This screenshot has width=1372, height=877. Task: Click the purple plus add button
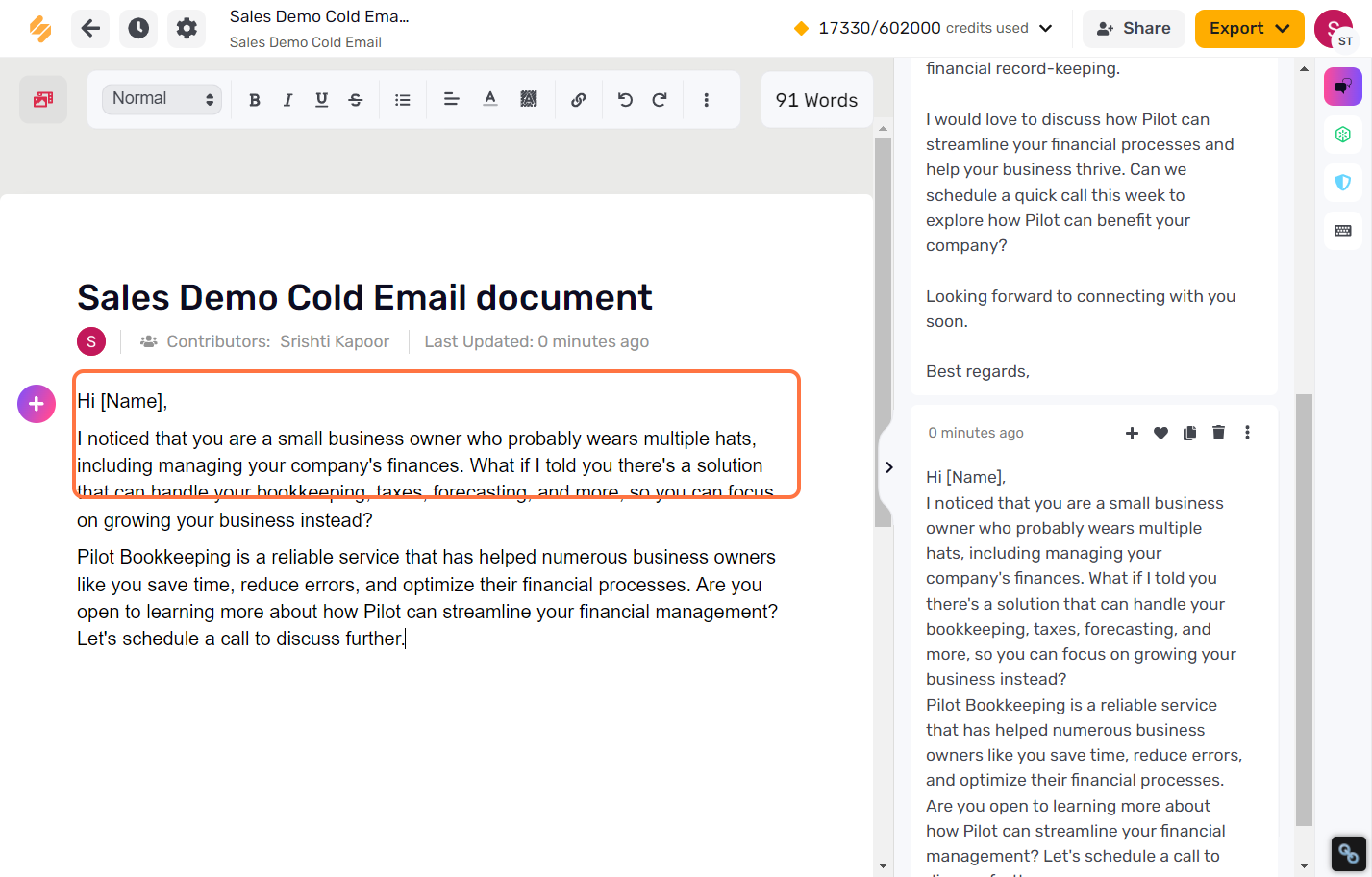coord(37,404)
